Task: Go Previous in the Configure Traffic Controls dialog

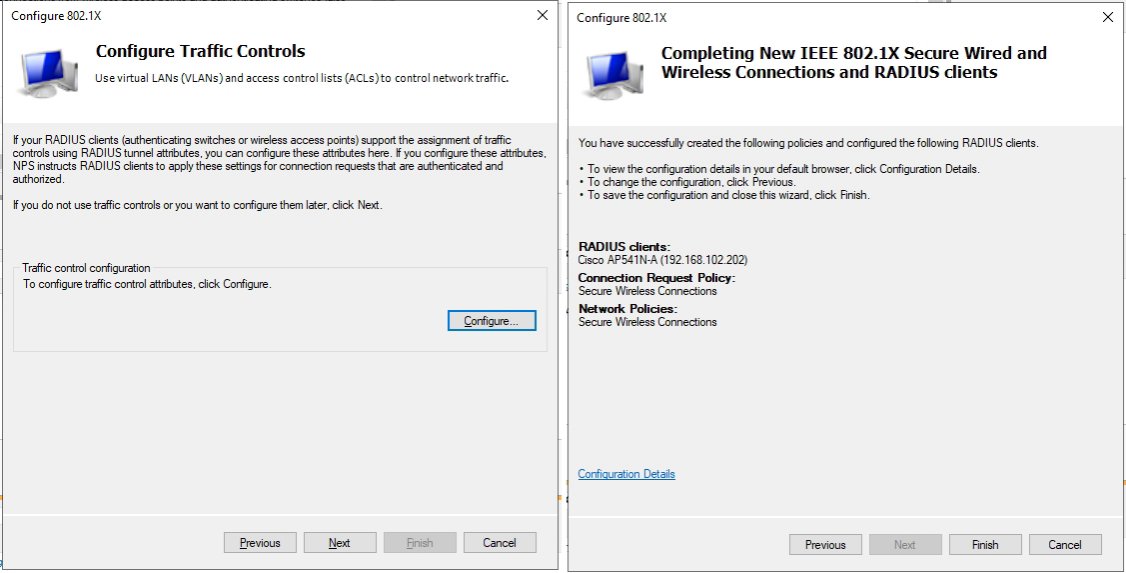Action: pos(260,543)
